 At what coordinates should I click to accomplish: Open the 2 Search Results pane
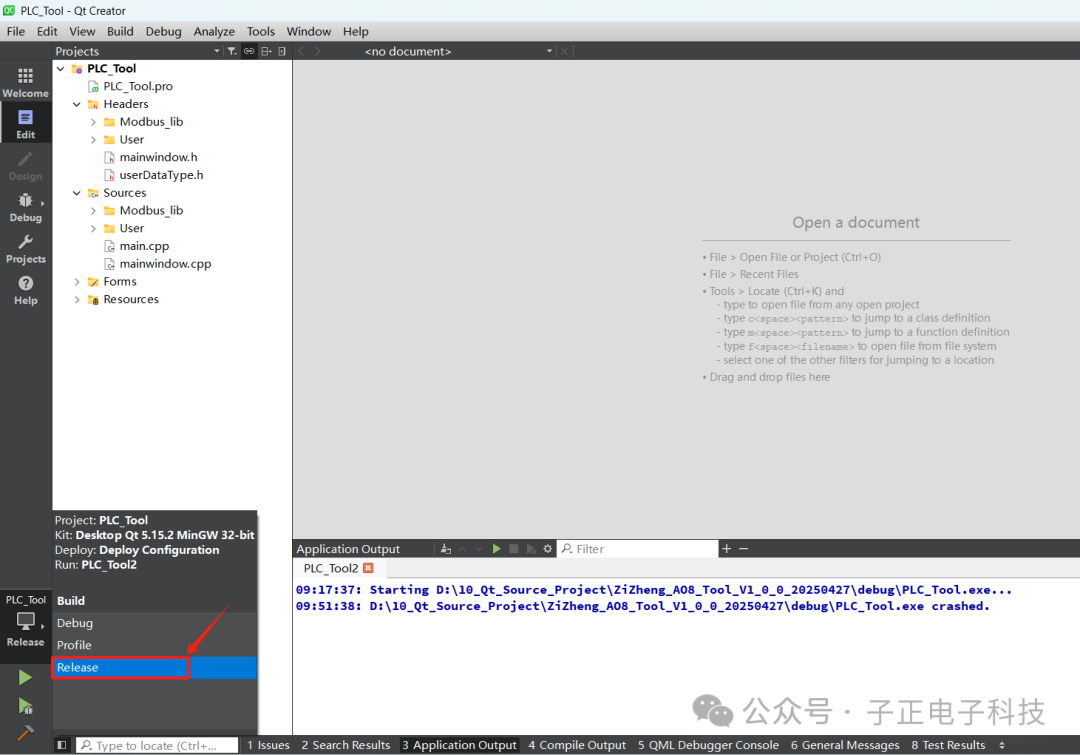346,745
